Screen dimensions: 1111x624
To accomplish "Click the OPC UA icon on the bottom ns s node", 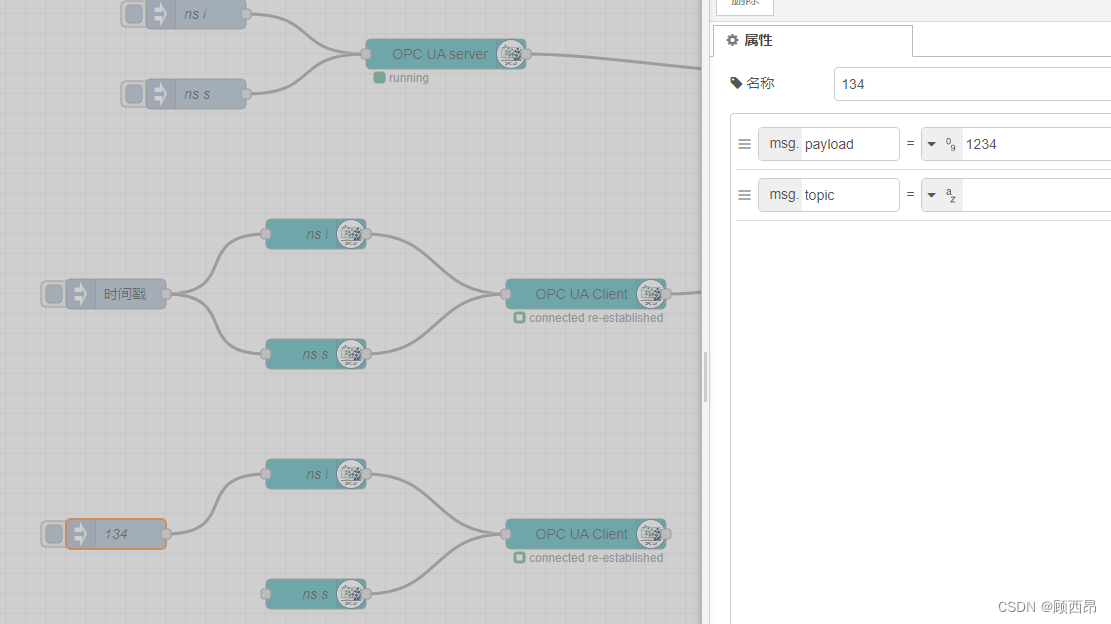I will tap(351, 594).
